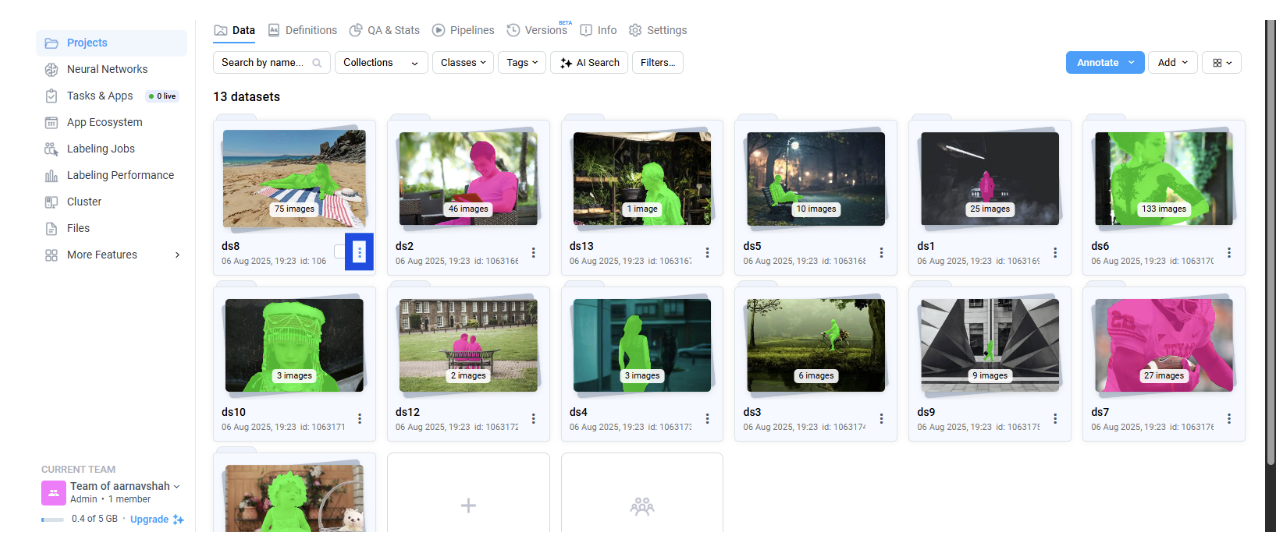The height and width of the screenshot is (544, 1278).
Task: Click the magnifier icon in search box
Action: pyautogui.click(x=317, y=63)
